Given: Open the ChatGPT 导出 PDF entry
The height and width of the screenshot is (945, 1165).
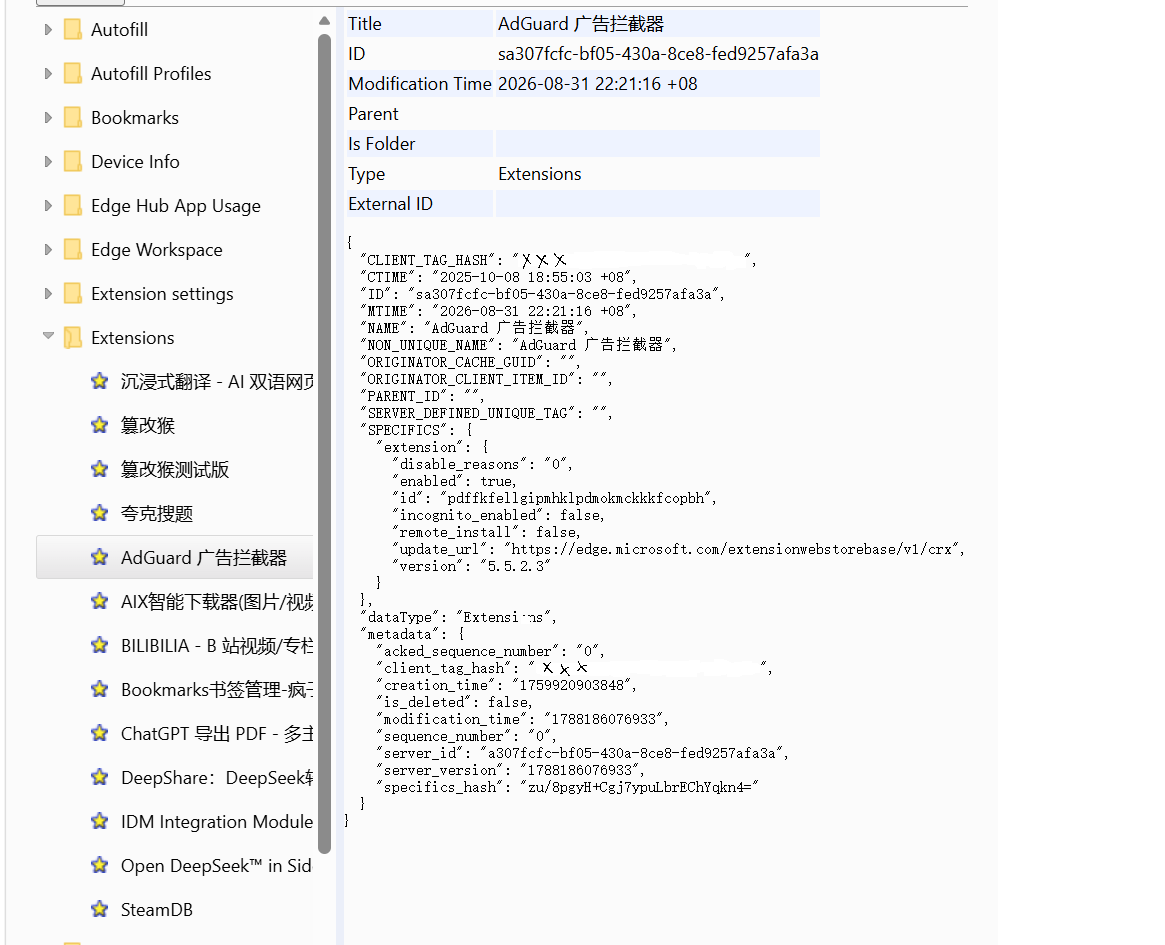Looking at the screenshot, I should (217, 733).
